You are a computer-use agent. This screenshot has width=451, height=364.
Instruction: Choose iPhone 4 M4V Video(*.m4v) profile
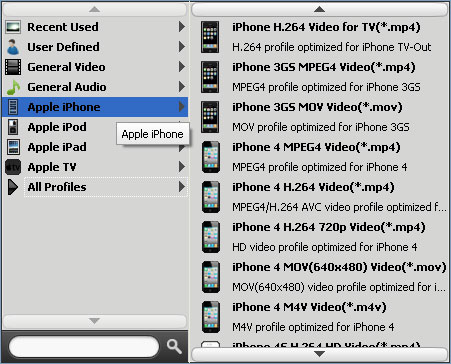tap(309, 307)
